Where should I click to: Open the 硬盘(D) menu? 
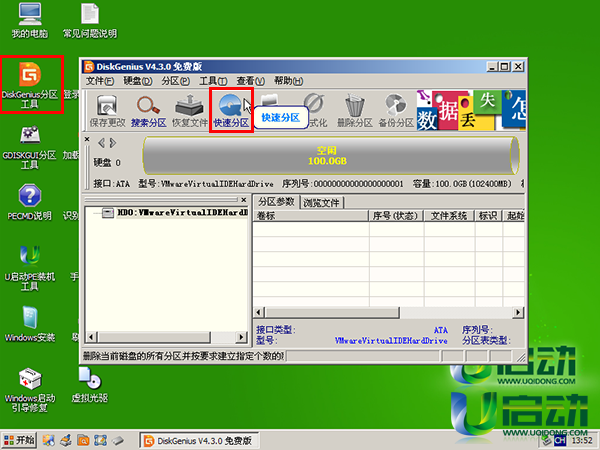[138, 81]
